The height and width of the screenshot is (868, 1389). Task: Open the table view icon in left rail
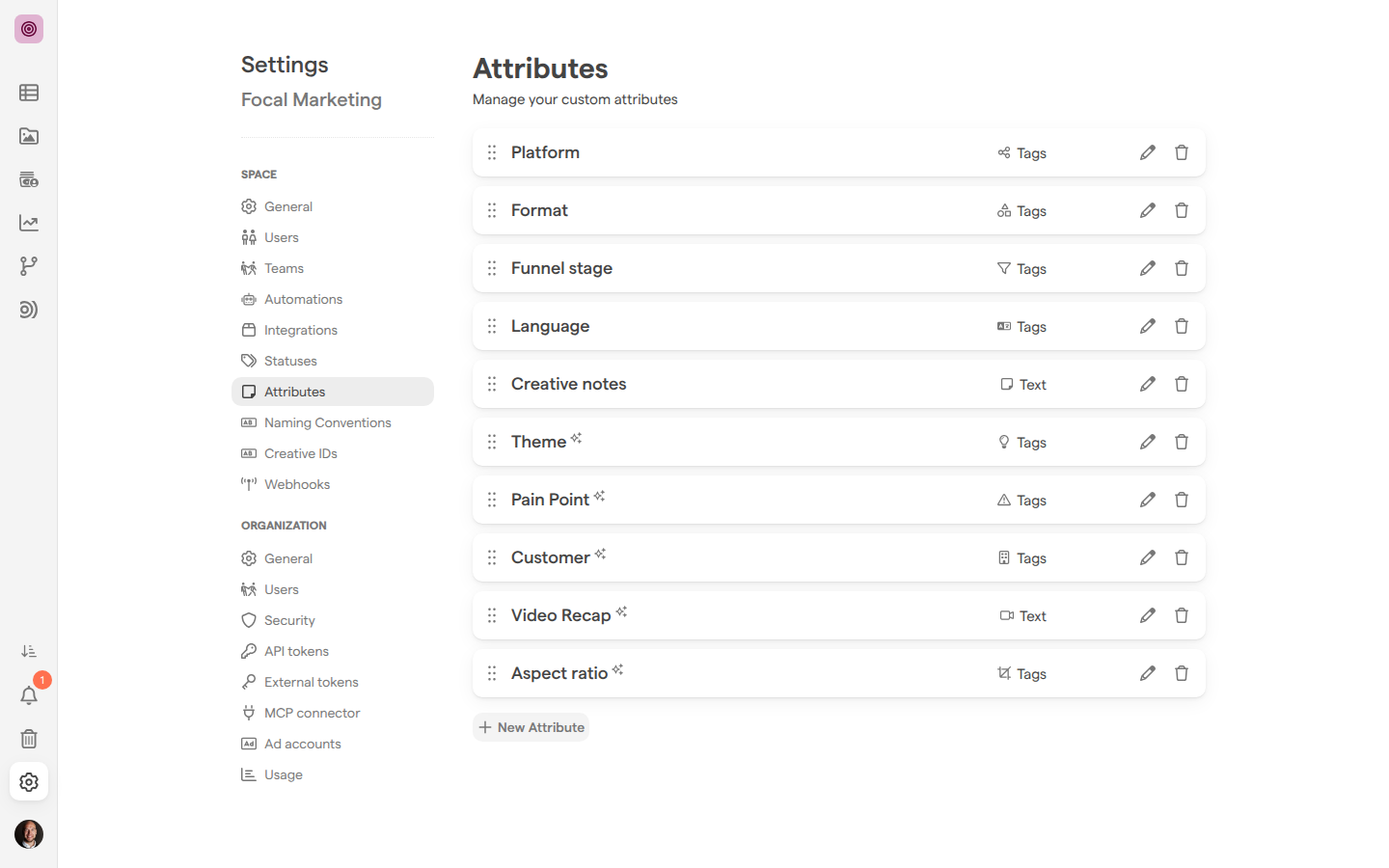[29, 93]
